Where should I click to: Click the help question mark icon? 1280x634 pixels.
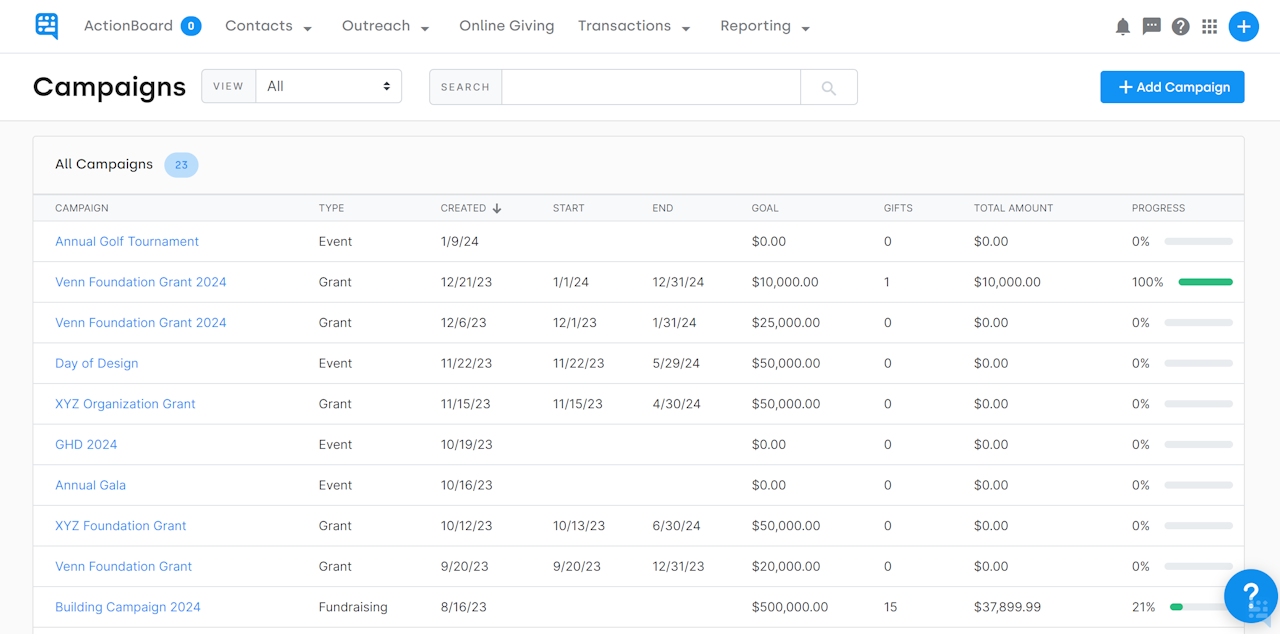1180,26
